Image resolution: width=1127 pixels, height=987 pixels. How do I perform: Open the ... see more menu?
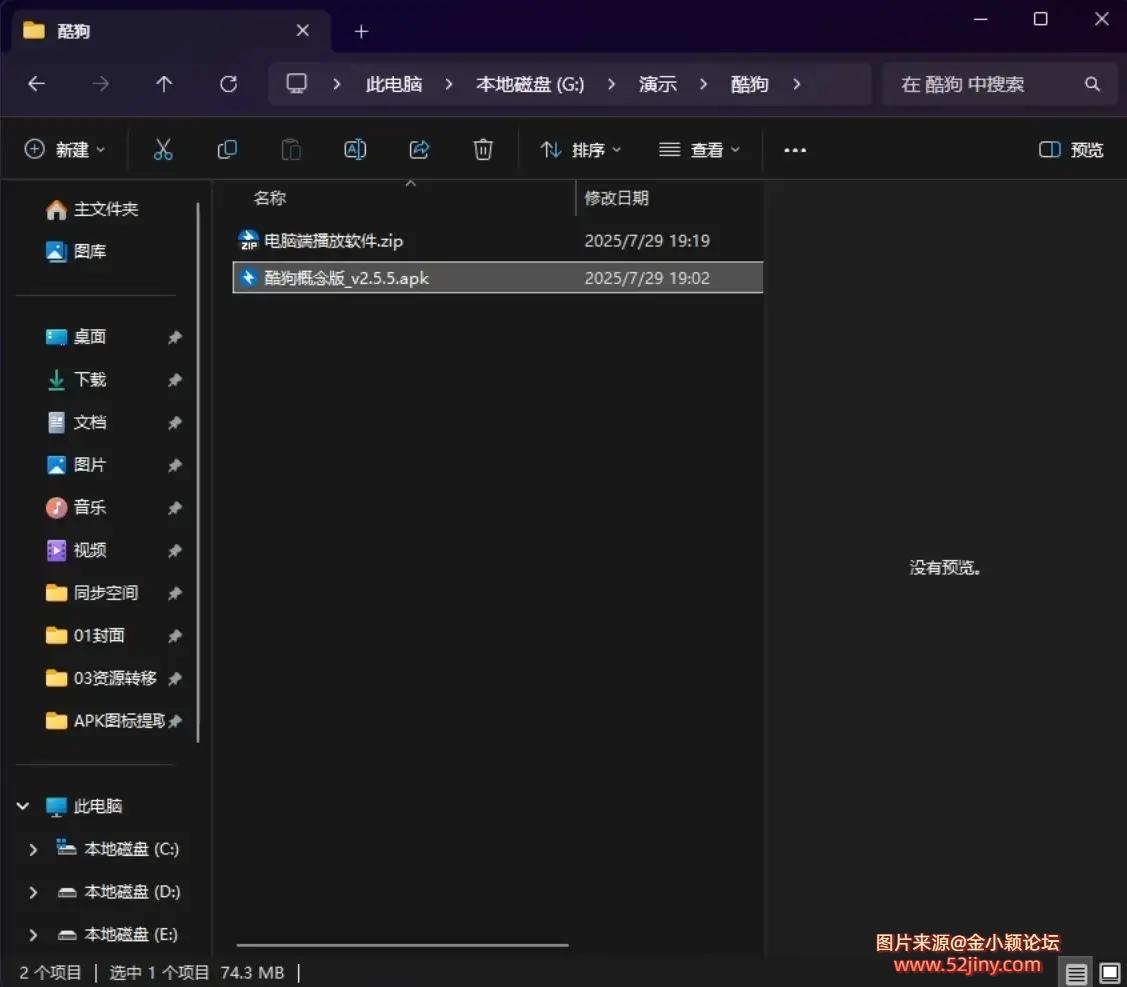click(795, 149)
